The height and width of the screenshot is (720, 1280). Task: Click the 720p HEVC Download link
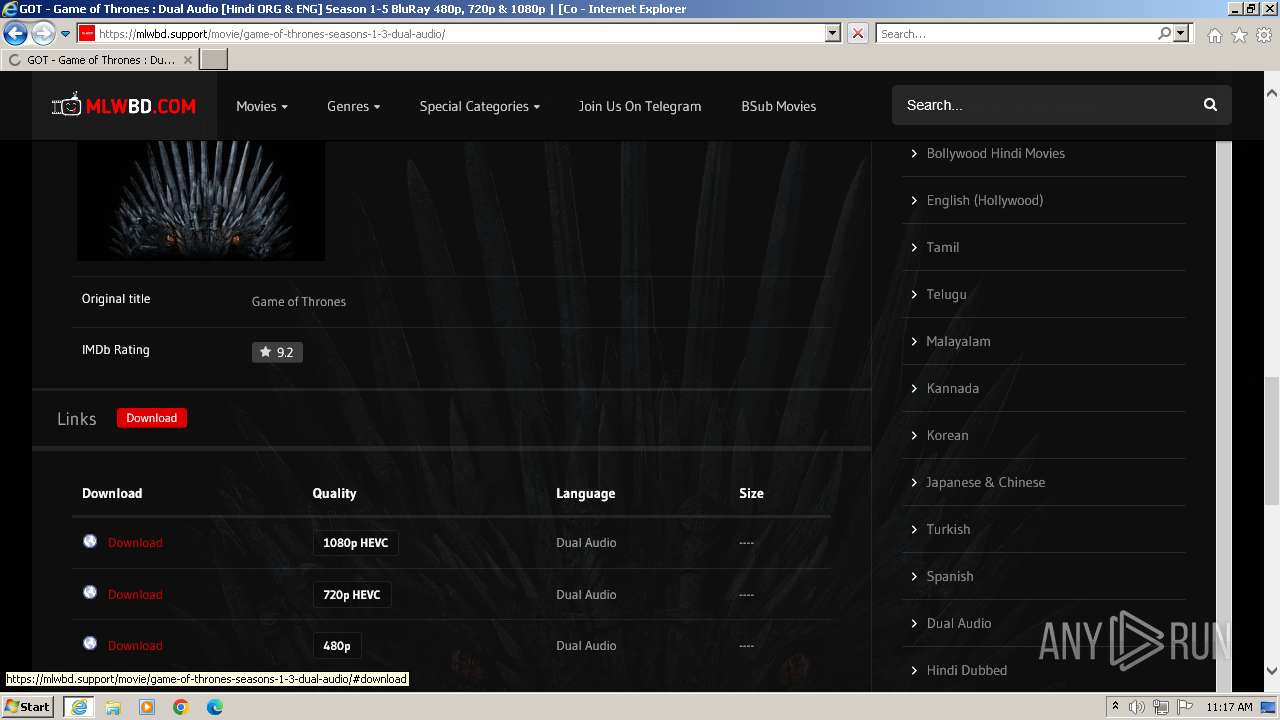pos(135,594)
